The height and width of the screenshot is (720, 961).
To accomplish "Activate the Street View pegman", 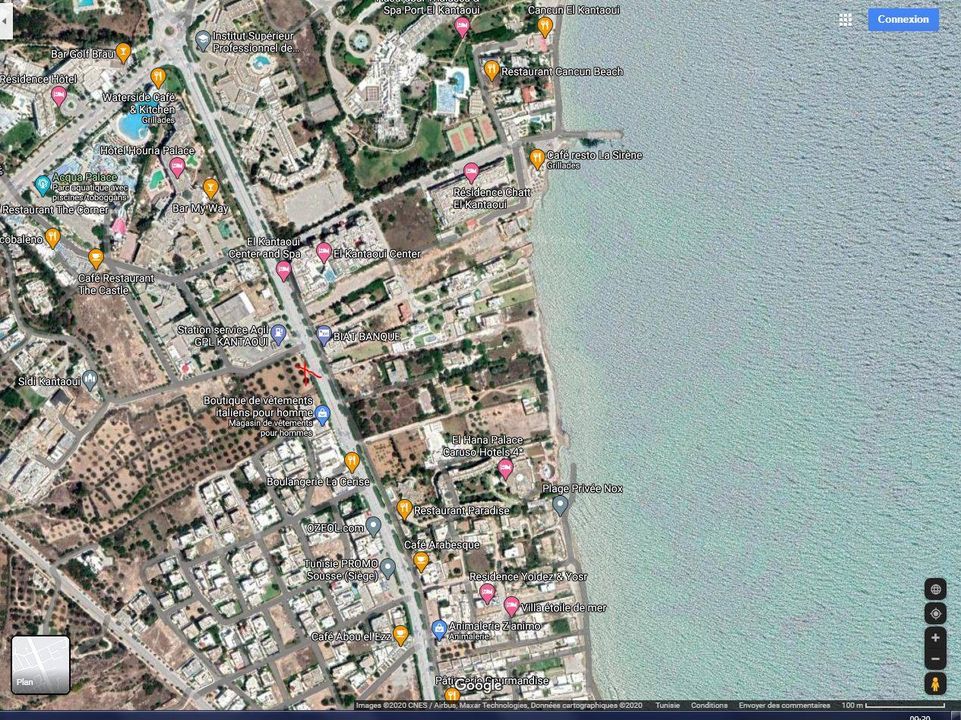I will pos(935,684).
